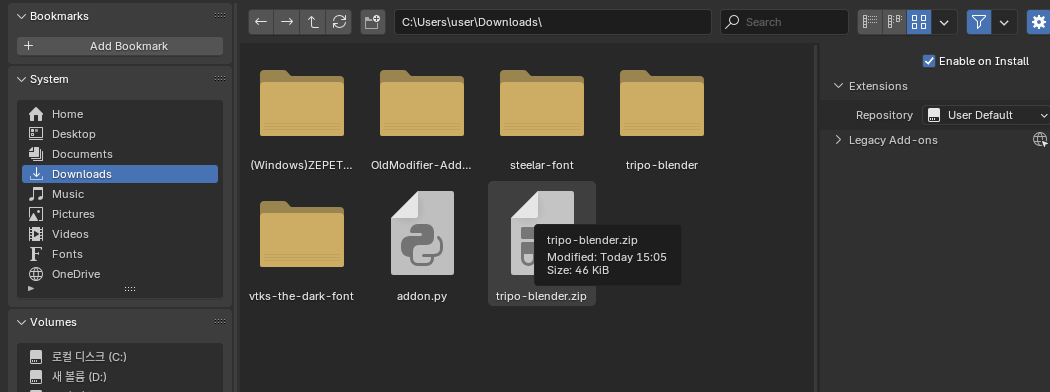The height and width of the screenshot is (392, 1050).
Task: Toggle the options region gear icon
Action: [x=1039, y=22]
